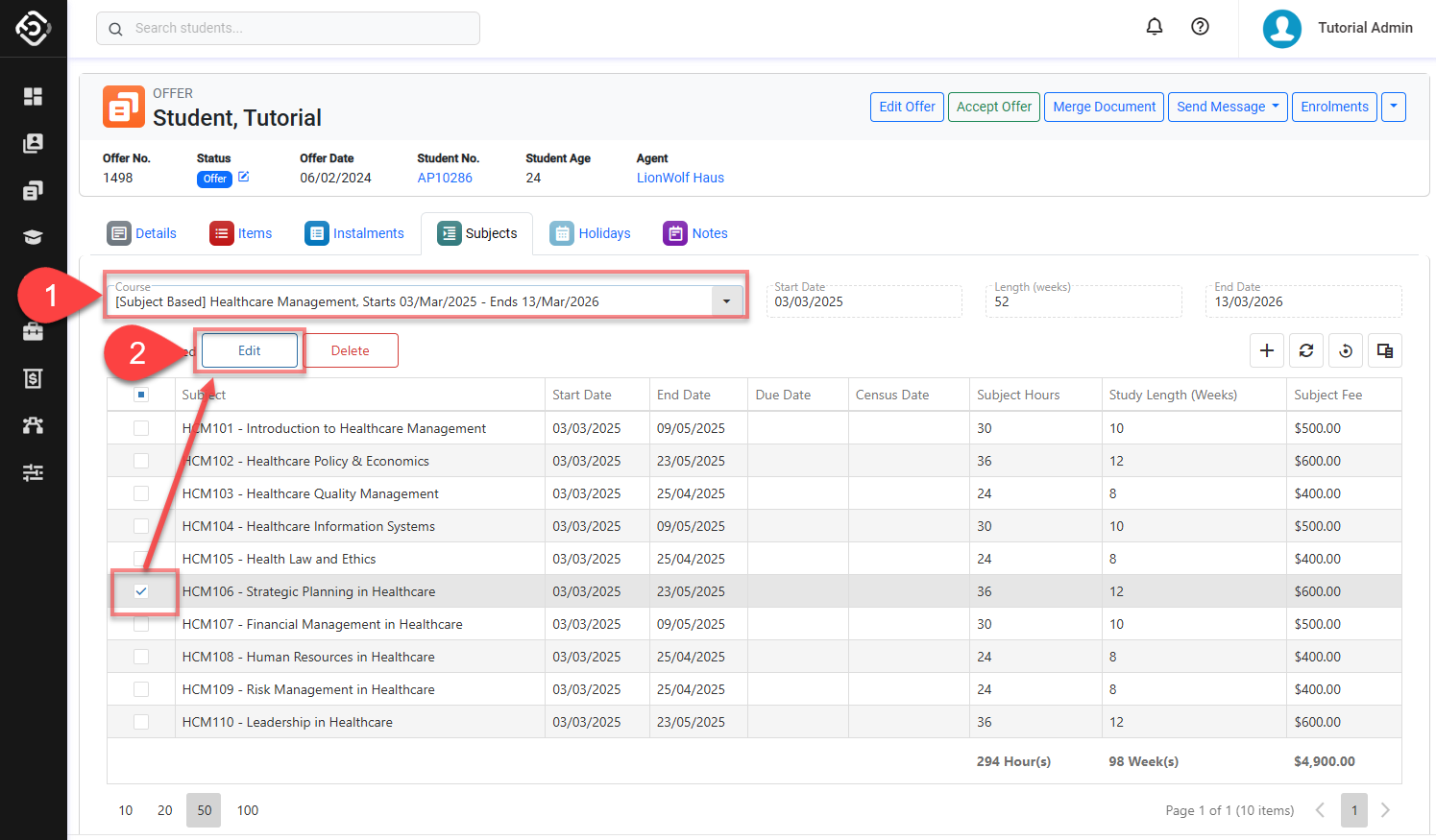Click the graduation cap sidebar icon

point(33,237)
